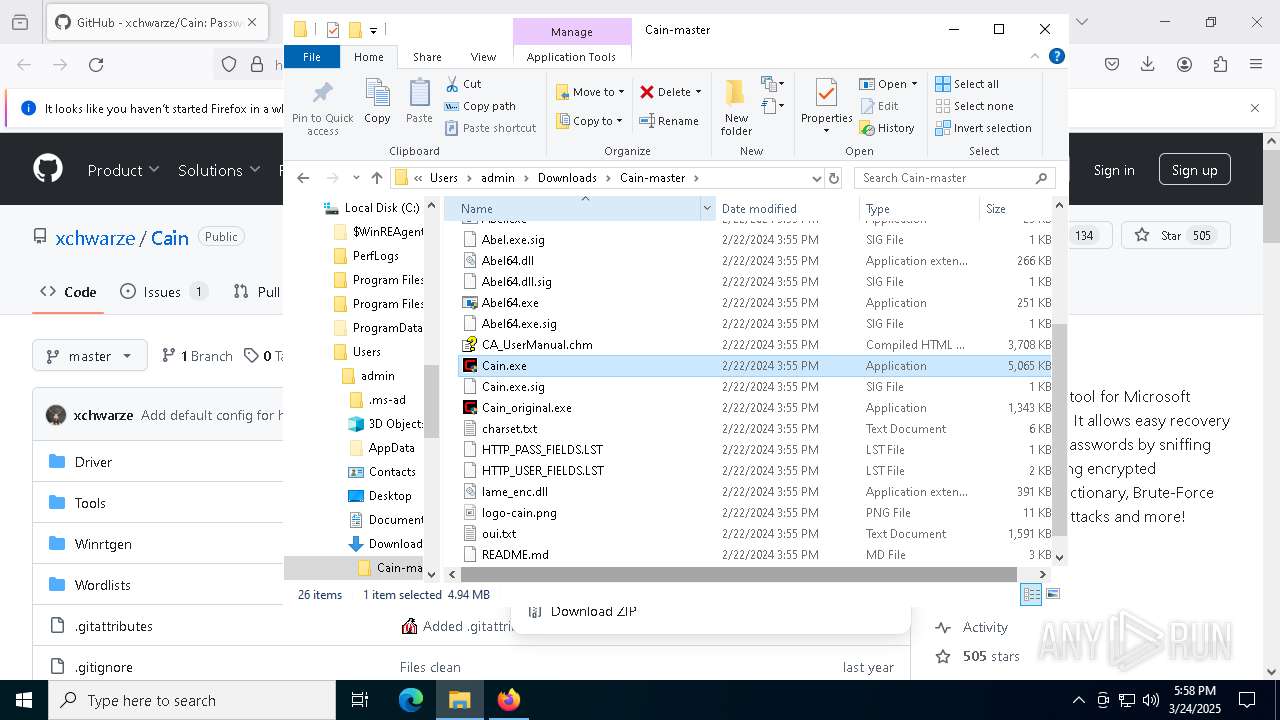Select Abel64.exe in file list

tap(510, 303)
